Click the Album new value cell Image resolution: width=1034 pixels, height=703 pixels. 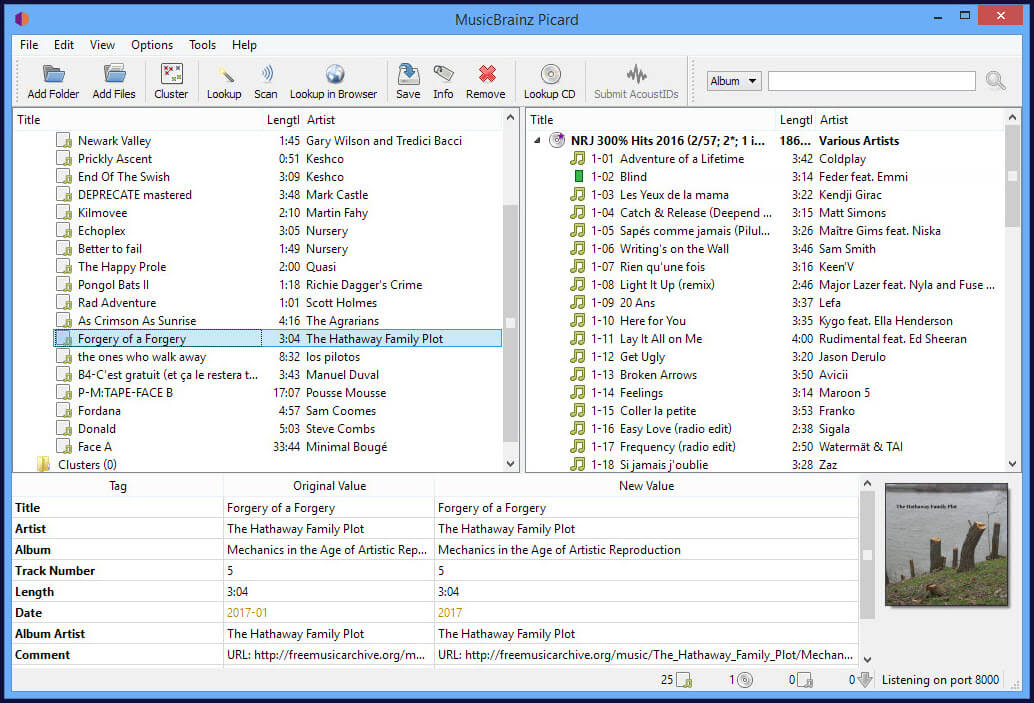coord(646,549)
